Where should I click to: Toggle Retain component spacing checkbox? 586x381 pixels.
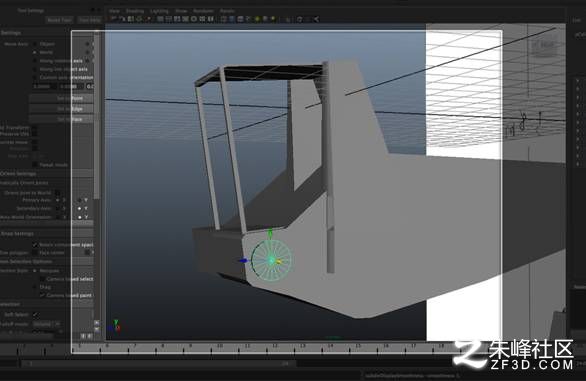click(35, 245)
